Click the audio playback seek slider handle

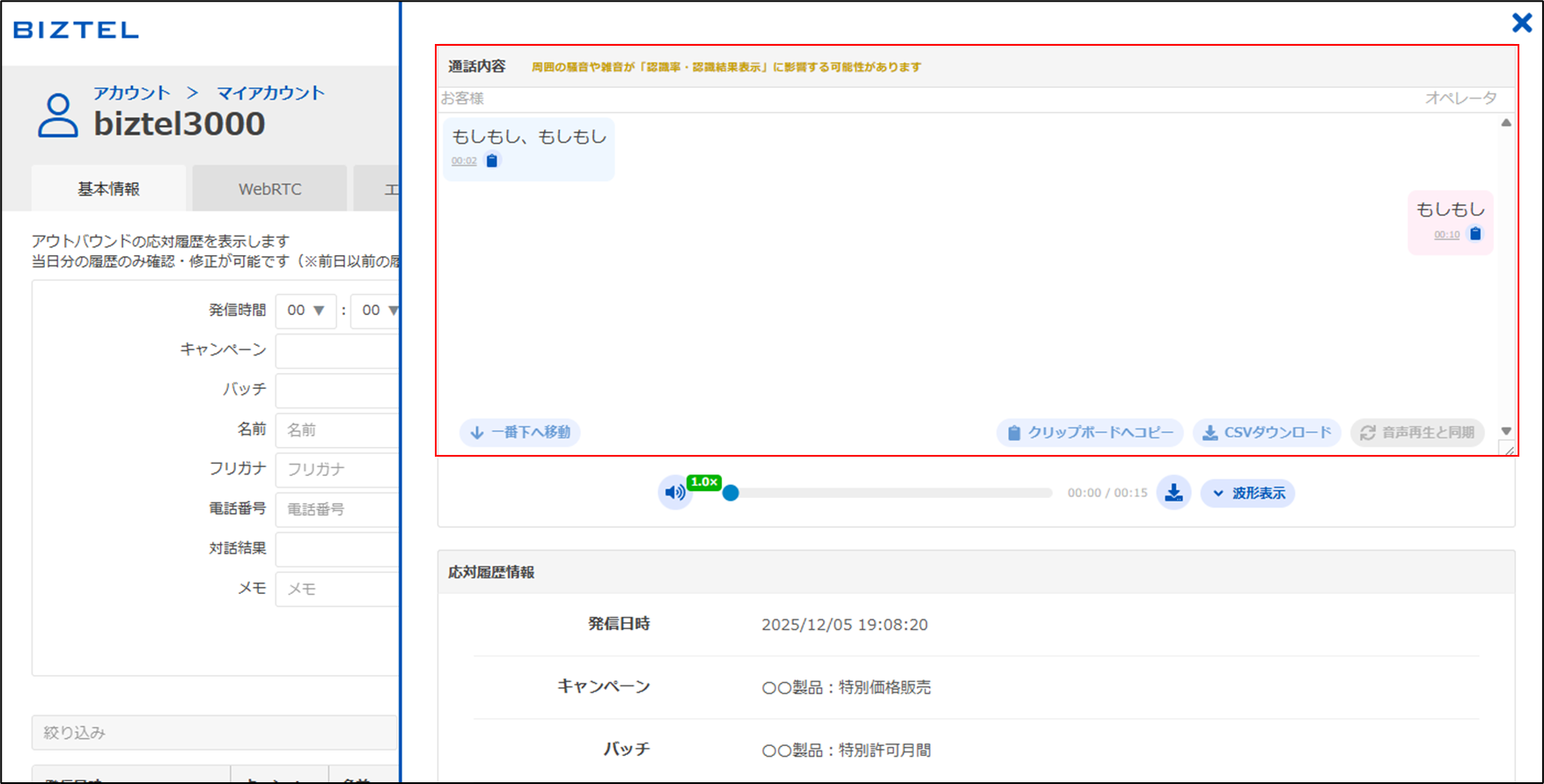point(731,493)
